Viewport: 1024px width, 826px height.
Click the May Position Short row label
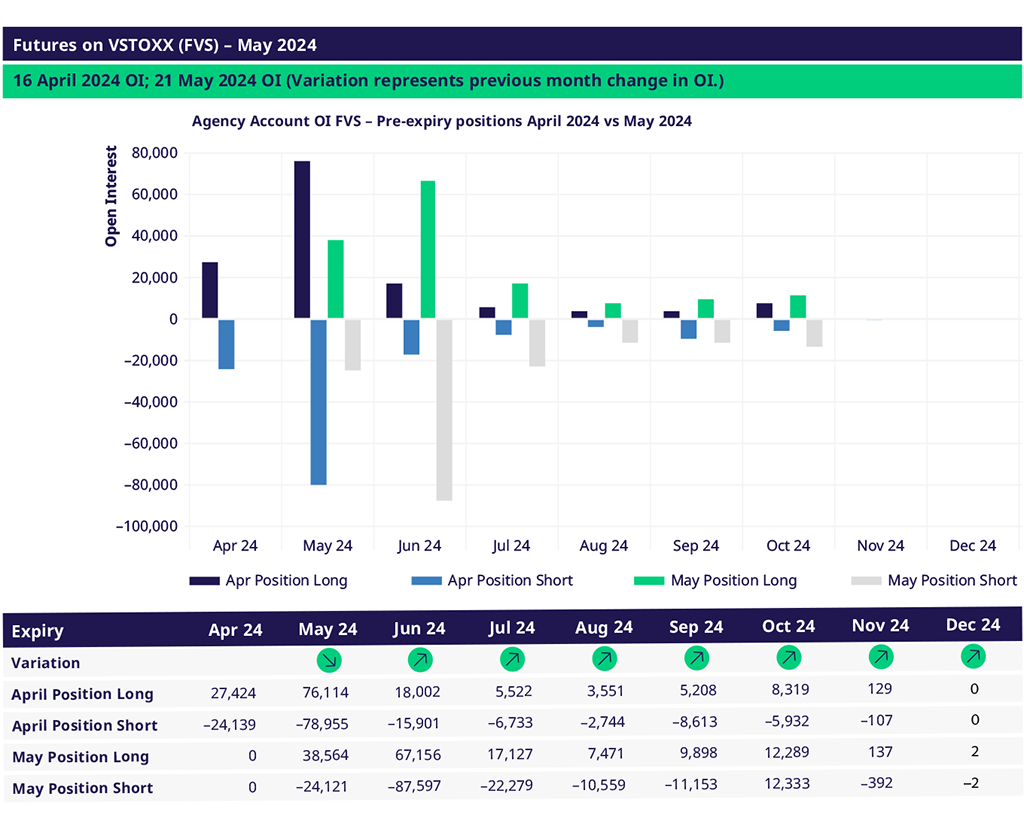click(x=82, y=788)
